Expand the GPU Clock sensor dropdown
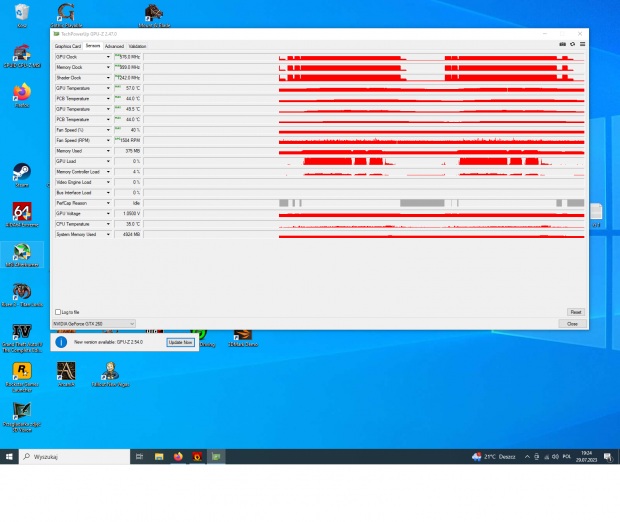This screenshot has height=522, width=620. click(x=108, y=57)
